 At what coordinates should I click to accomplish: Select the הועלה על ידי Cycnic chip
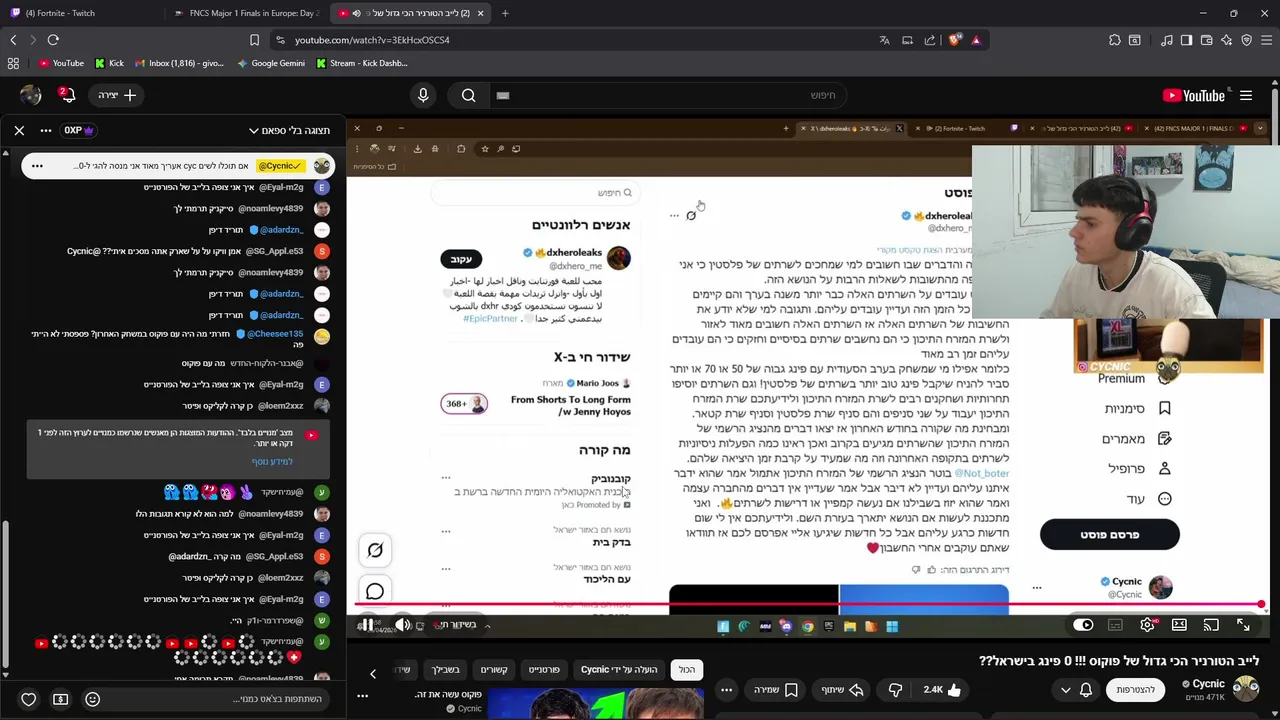coord(619,670)
